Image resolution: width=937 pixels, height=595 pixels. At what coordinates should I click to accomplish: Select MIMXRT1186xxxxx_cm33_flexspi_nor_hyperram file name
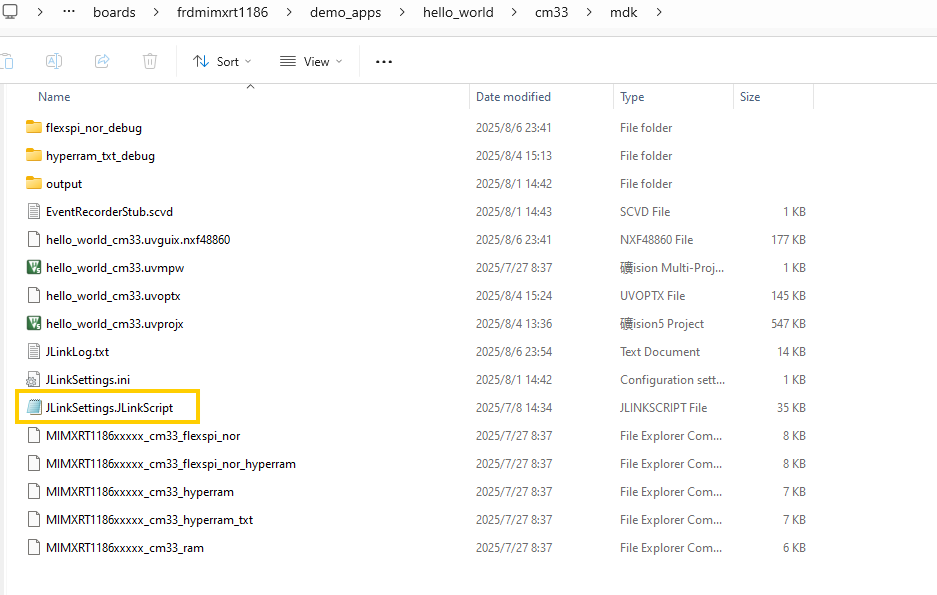[x=171, y=464]
